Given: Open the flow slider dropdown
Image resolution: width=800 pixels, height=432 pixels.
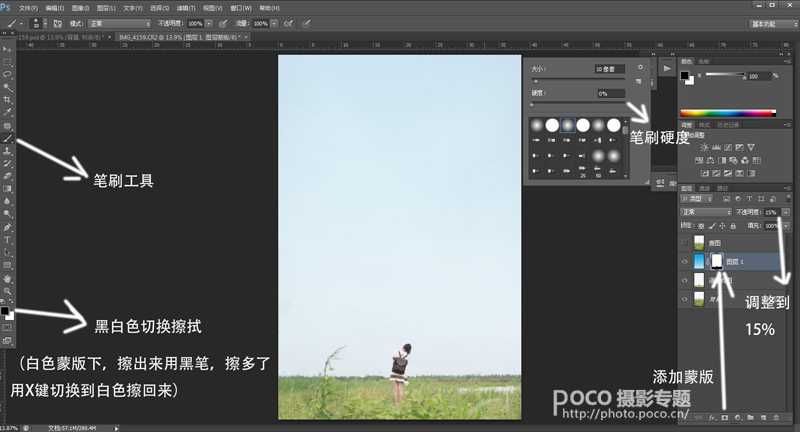Looking at the screenshot, I should point(274,23).
